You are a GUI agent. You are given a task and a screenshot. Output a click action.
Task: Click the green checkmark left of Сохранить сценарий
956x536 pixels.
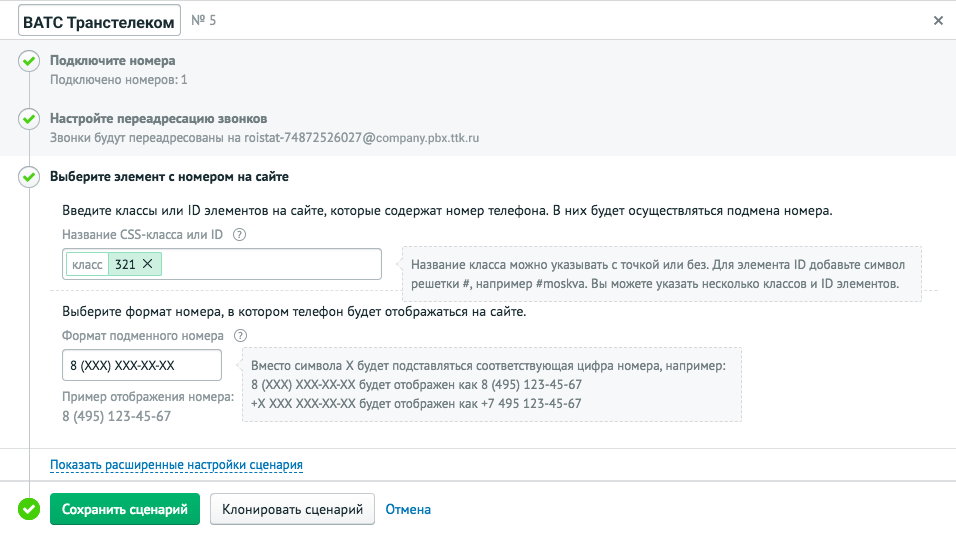pyautogui.click(x=29, y=509)
